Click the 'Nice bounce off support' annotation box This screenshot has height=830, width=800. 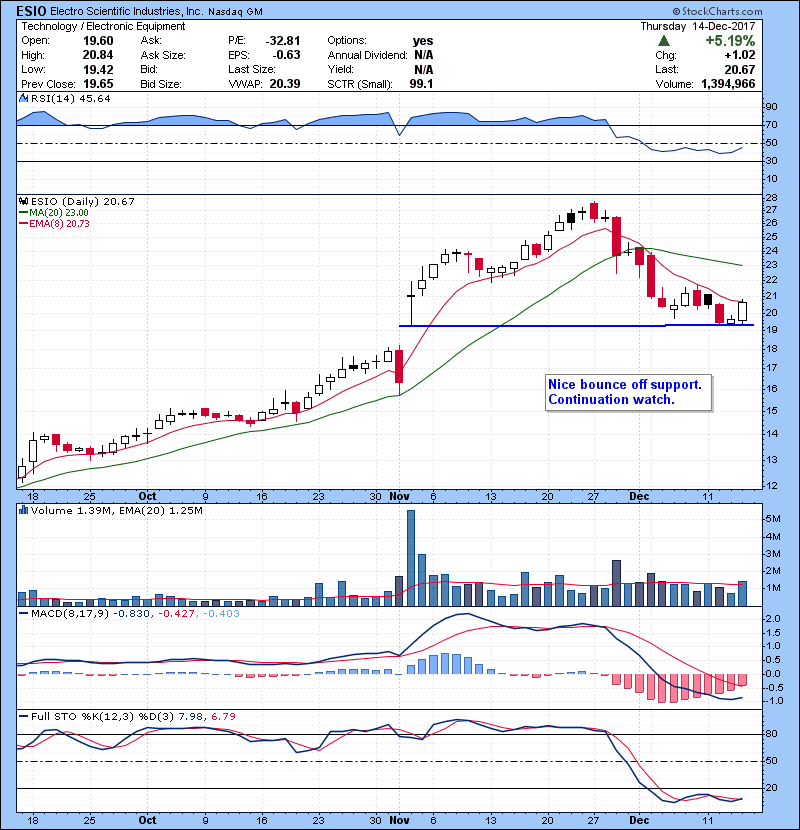628,392
